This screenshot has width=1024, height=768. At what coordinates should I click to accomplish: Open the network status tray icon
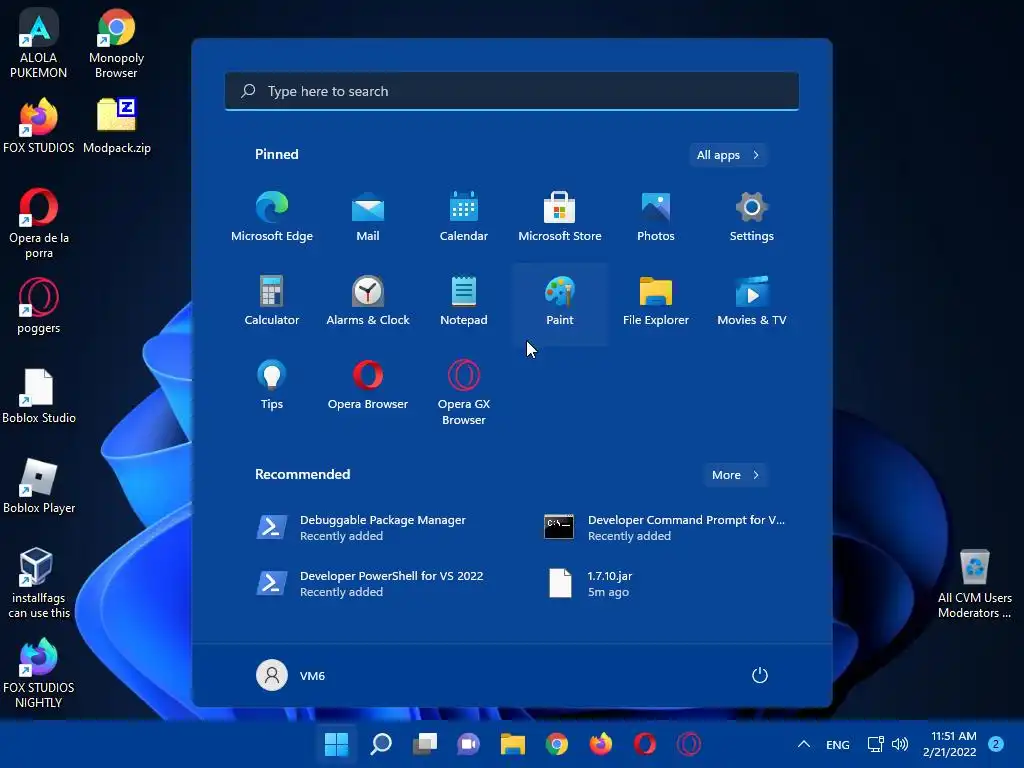(x=875, y=744)
